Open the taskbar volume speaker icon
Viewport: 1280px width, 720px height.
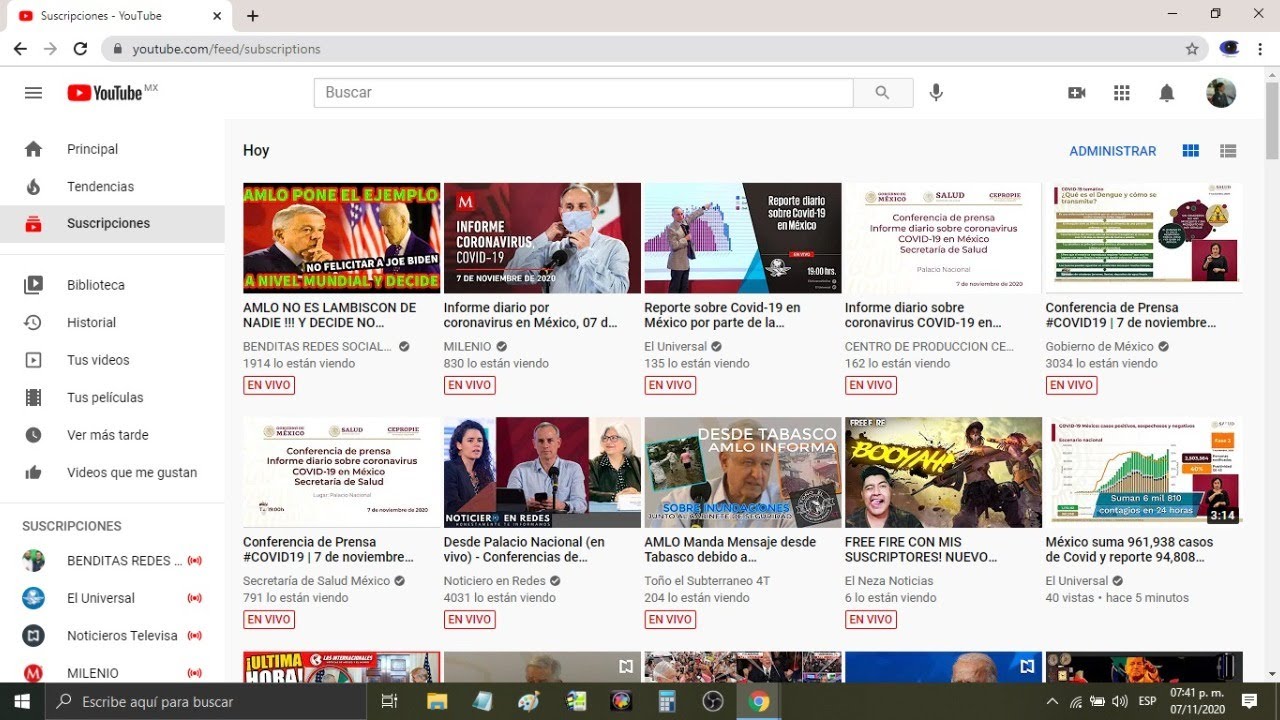[x=1120, y=701]
